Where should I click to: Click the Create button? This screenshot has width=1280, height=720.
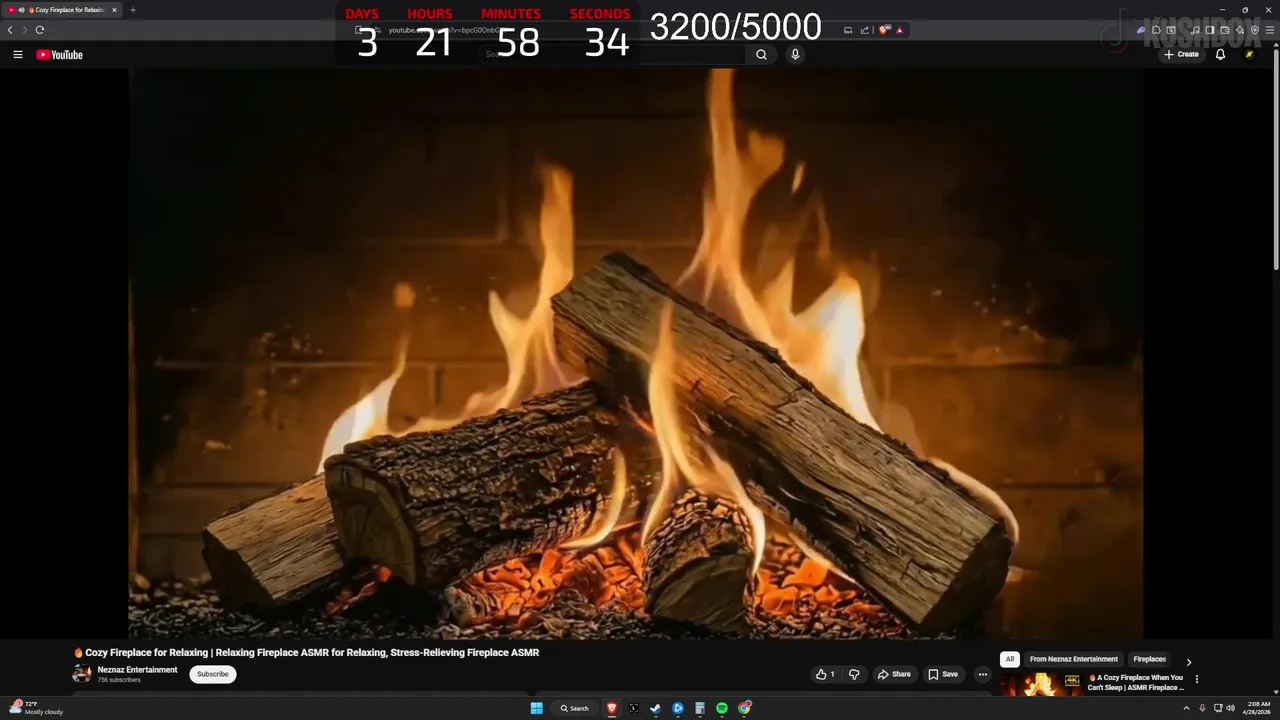point(1181,55)
